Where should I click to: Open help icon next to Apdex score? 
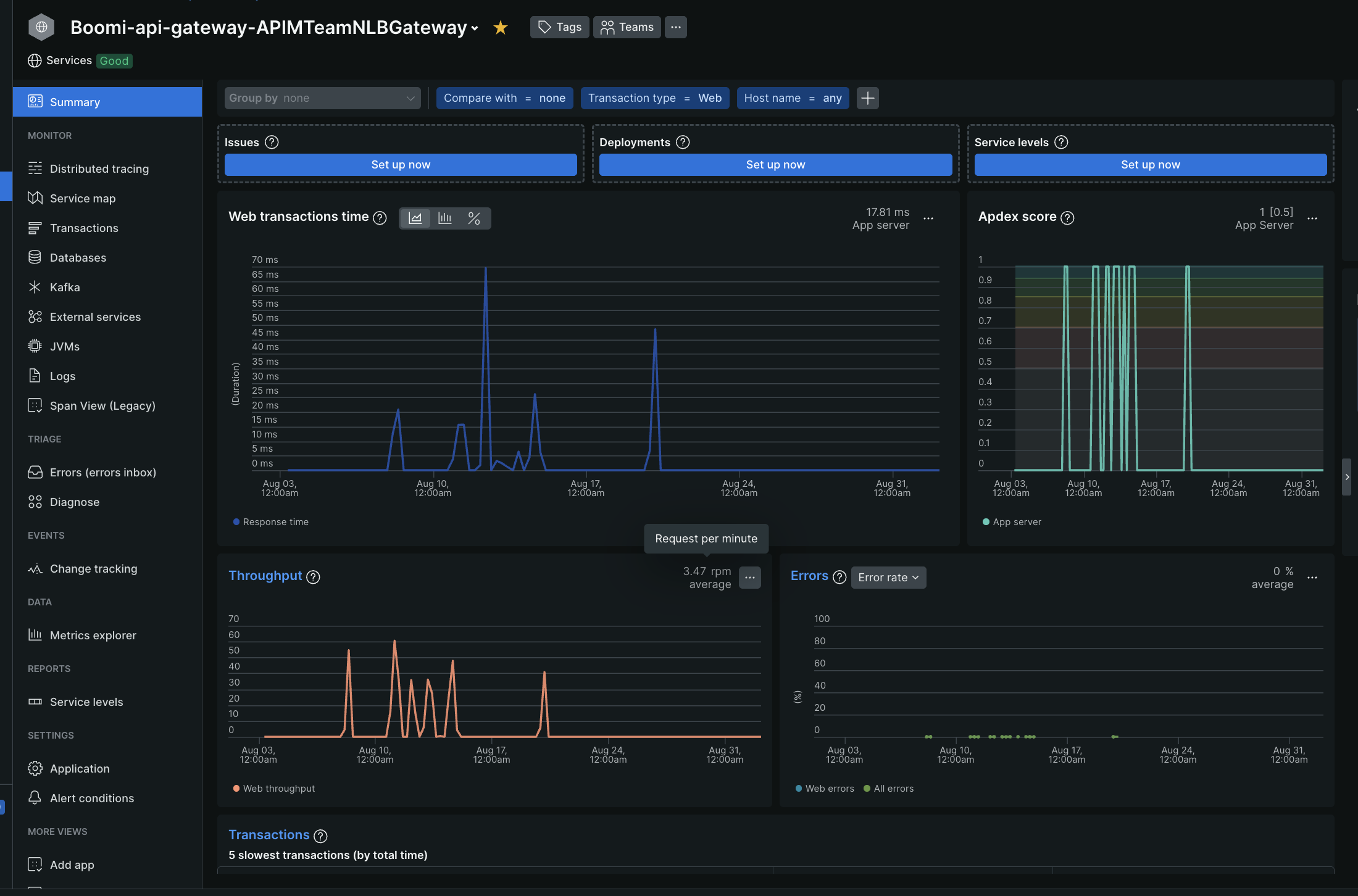click(x=1067, y=218)
